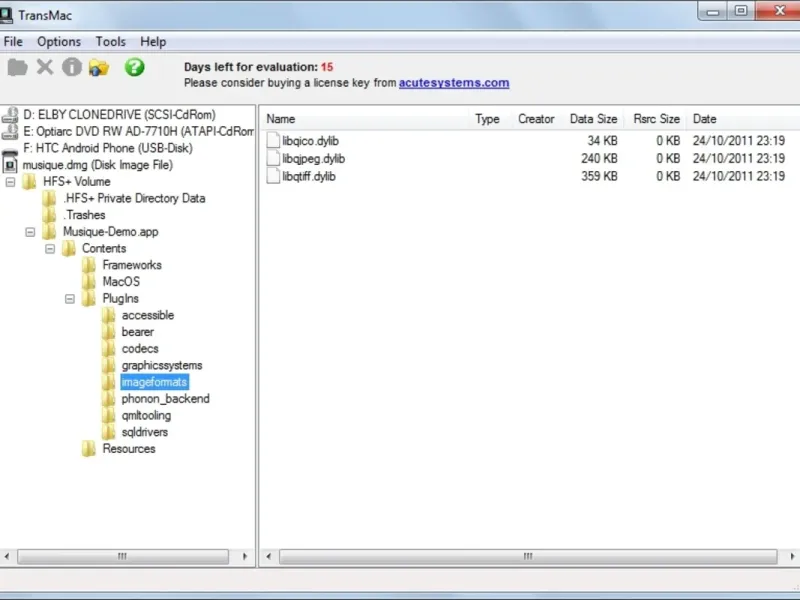Screen dimensions: 800x600
Task: Select the .HFS+ Private Directory Data item
Action: (134, 198)
